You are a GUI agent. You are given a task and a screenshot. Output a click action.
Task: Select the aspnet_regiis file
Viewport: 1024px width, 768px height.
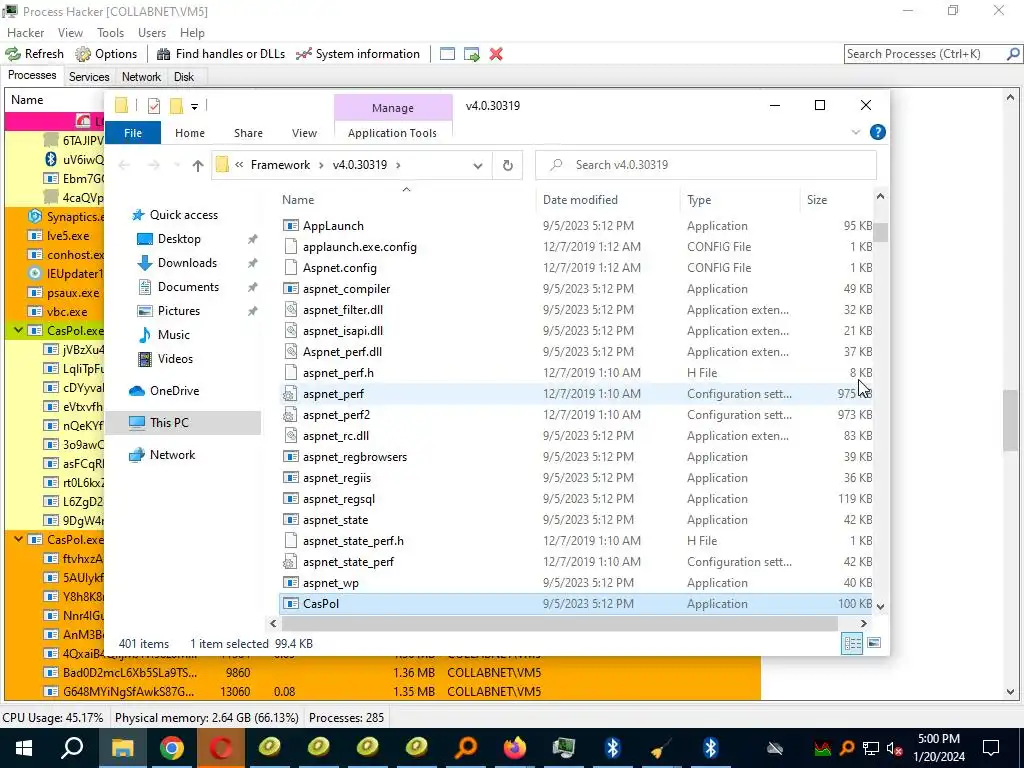577,477
